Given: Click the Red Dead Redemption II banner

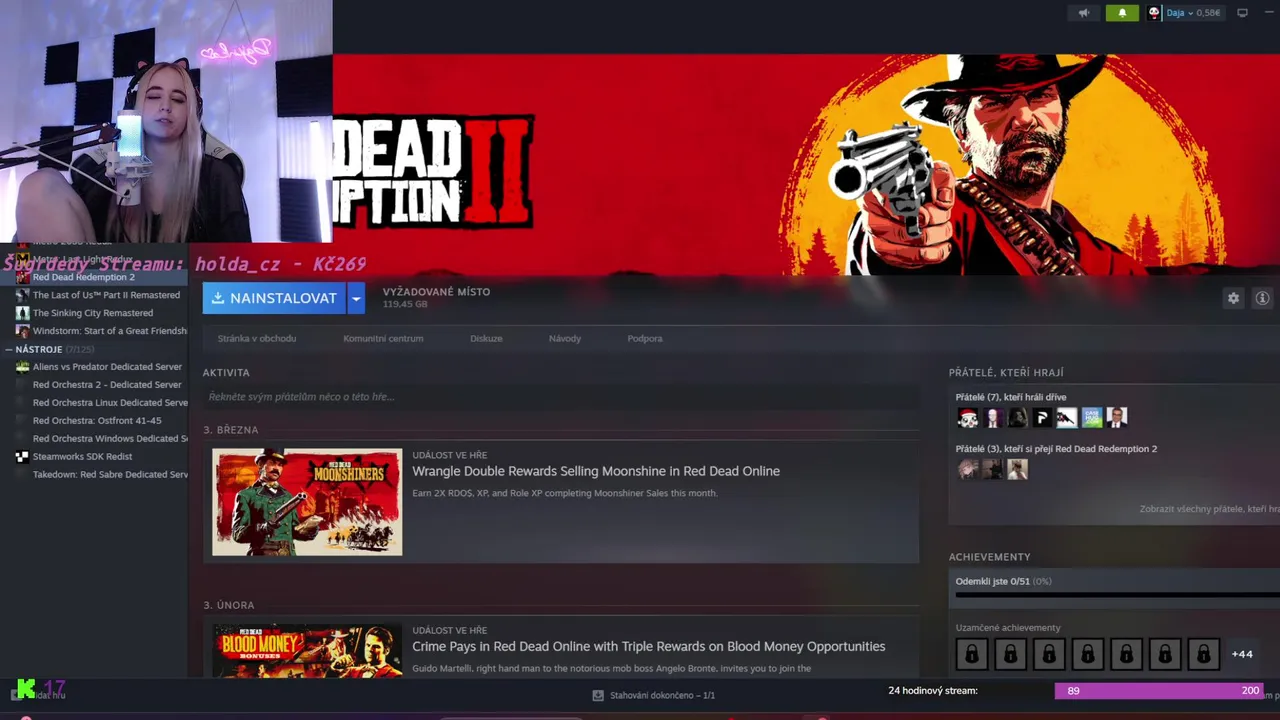Looking at the screenshot, I should 806,165.
